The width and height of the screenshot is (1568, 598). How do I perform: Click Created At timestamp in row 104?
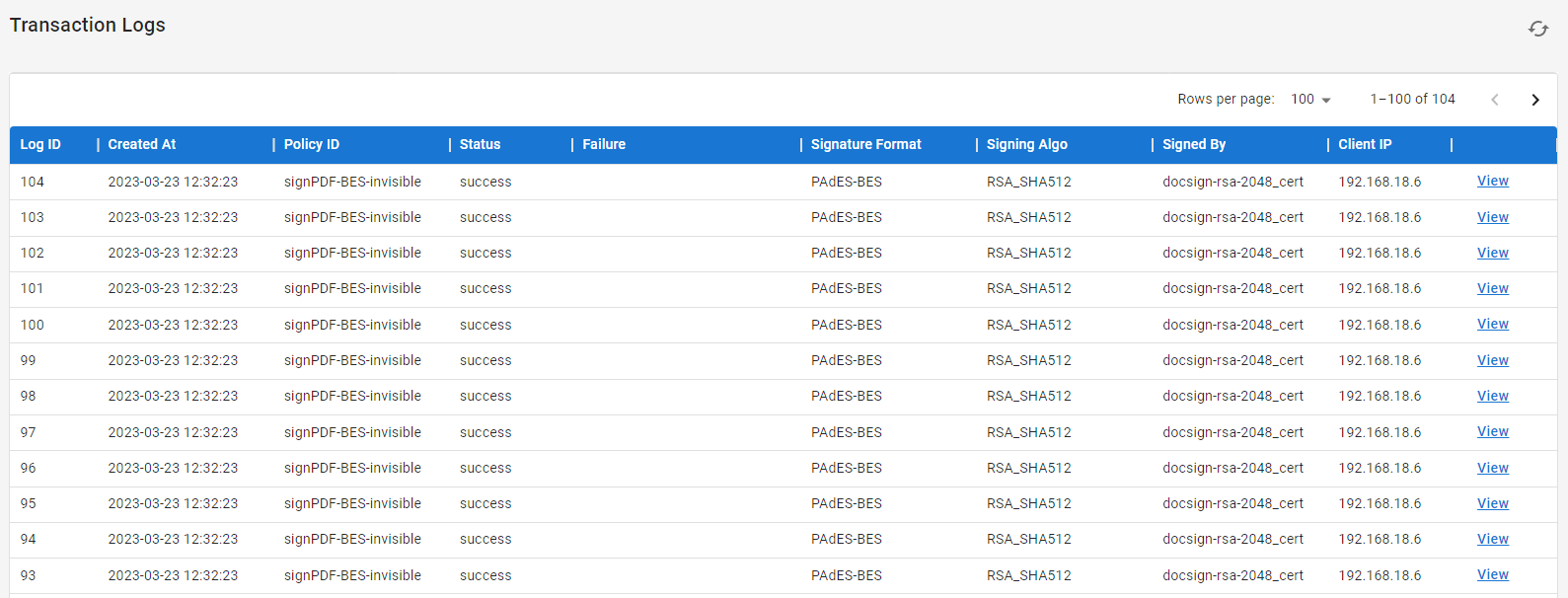[173, 182]
